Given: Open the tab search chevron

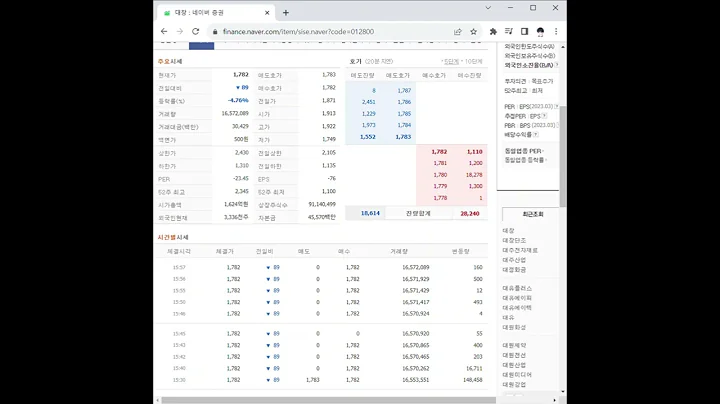Looking at the screenshot, I should (x=488, y=8).
